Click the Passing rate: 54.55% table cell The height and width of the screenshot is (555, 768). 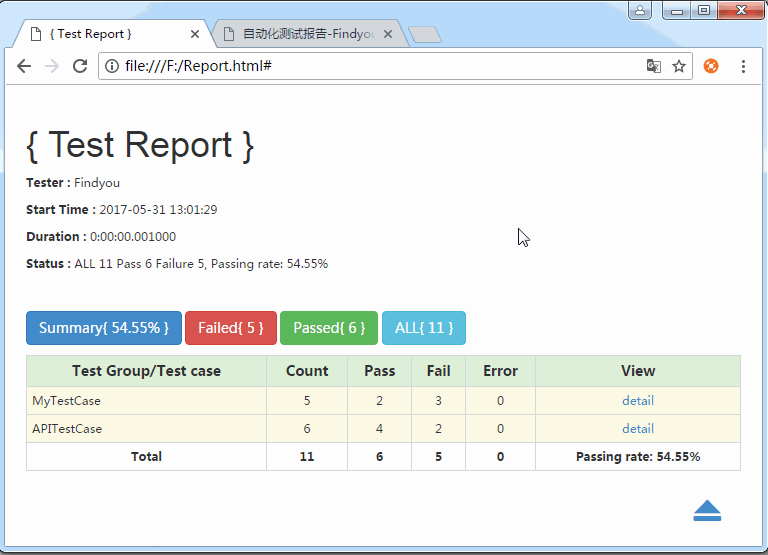638,457
